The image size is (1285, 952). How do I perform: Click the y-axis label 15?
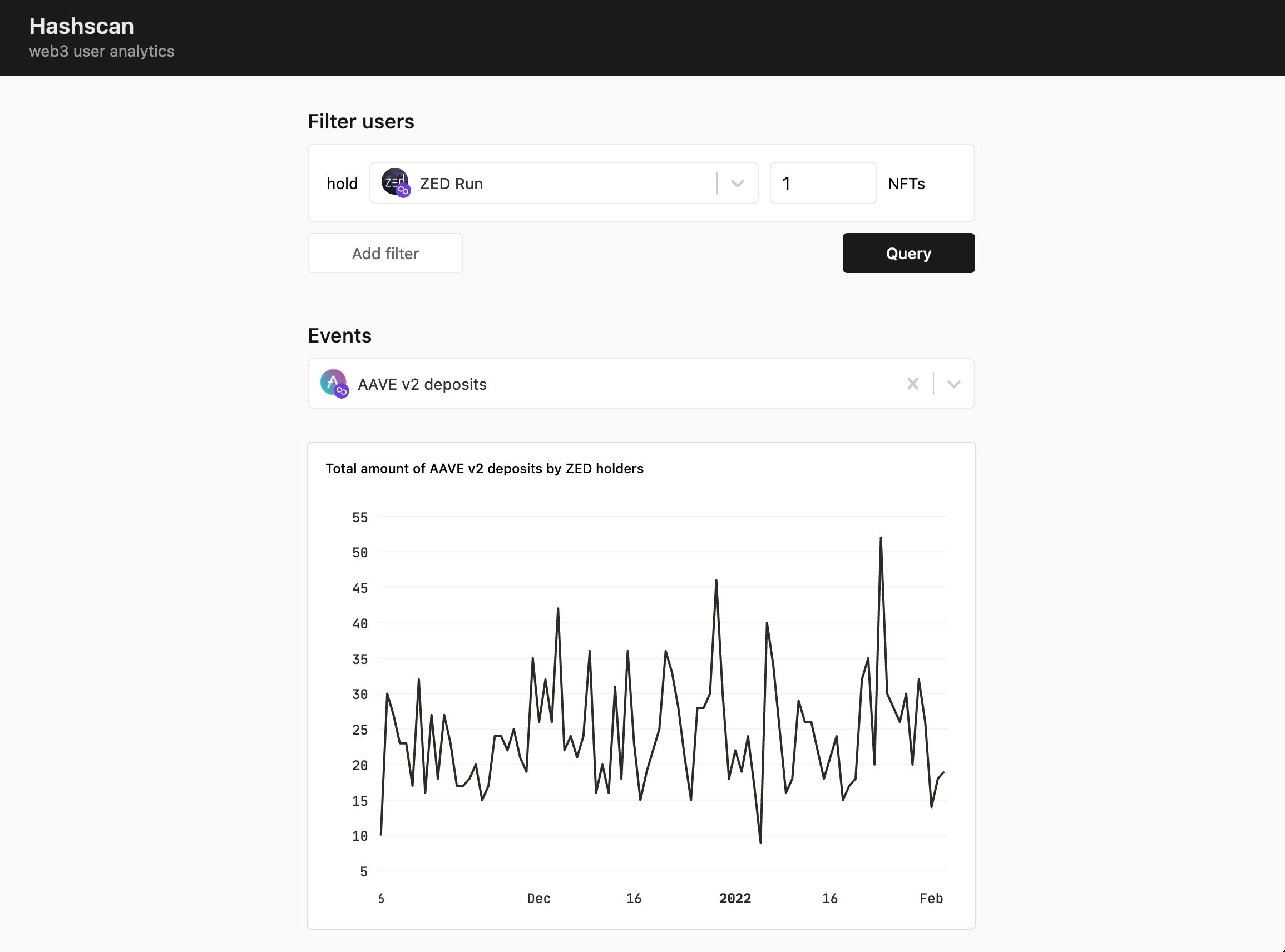[x=360, y=801]
